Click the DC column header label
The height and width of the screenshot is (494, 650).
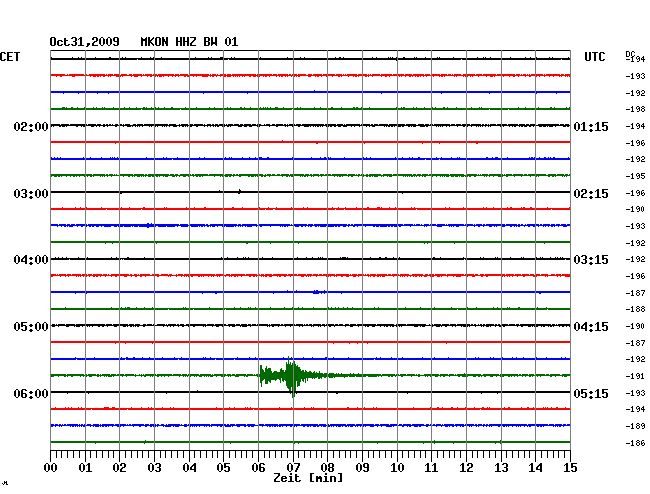[x=630, y=54]
